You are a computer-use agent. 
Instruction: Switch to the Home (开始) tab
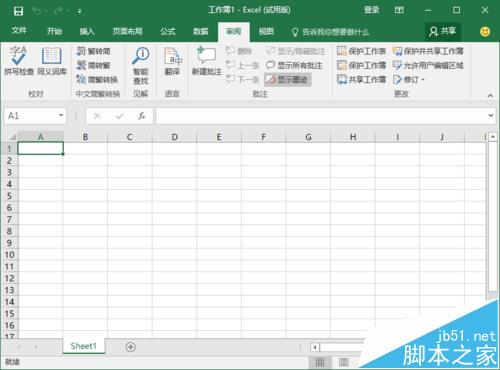tap(54, 31)
